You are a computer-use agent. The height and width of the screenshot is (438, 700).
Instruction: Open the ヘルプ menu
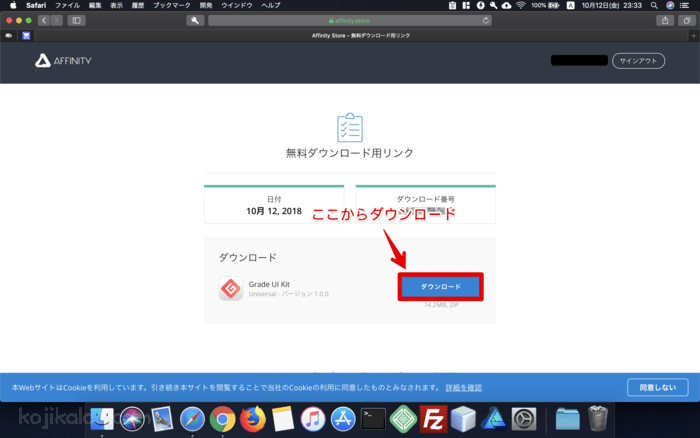(271, 5)
